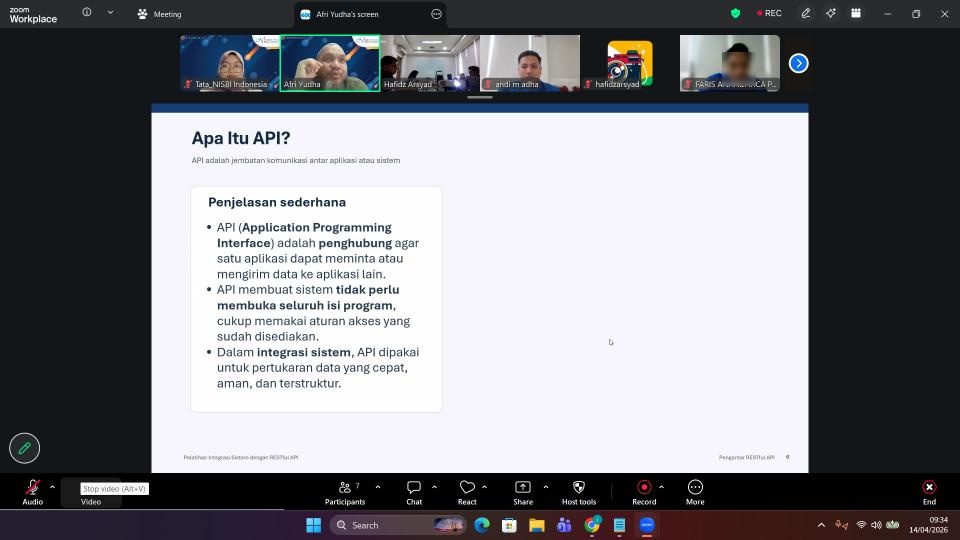Launch Microsoft Edge from taskbar

[x=482, y=525]
